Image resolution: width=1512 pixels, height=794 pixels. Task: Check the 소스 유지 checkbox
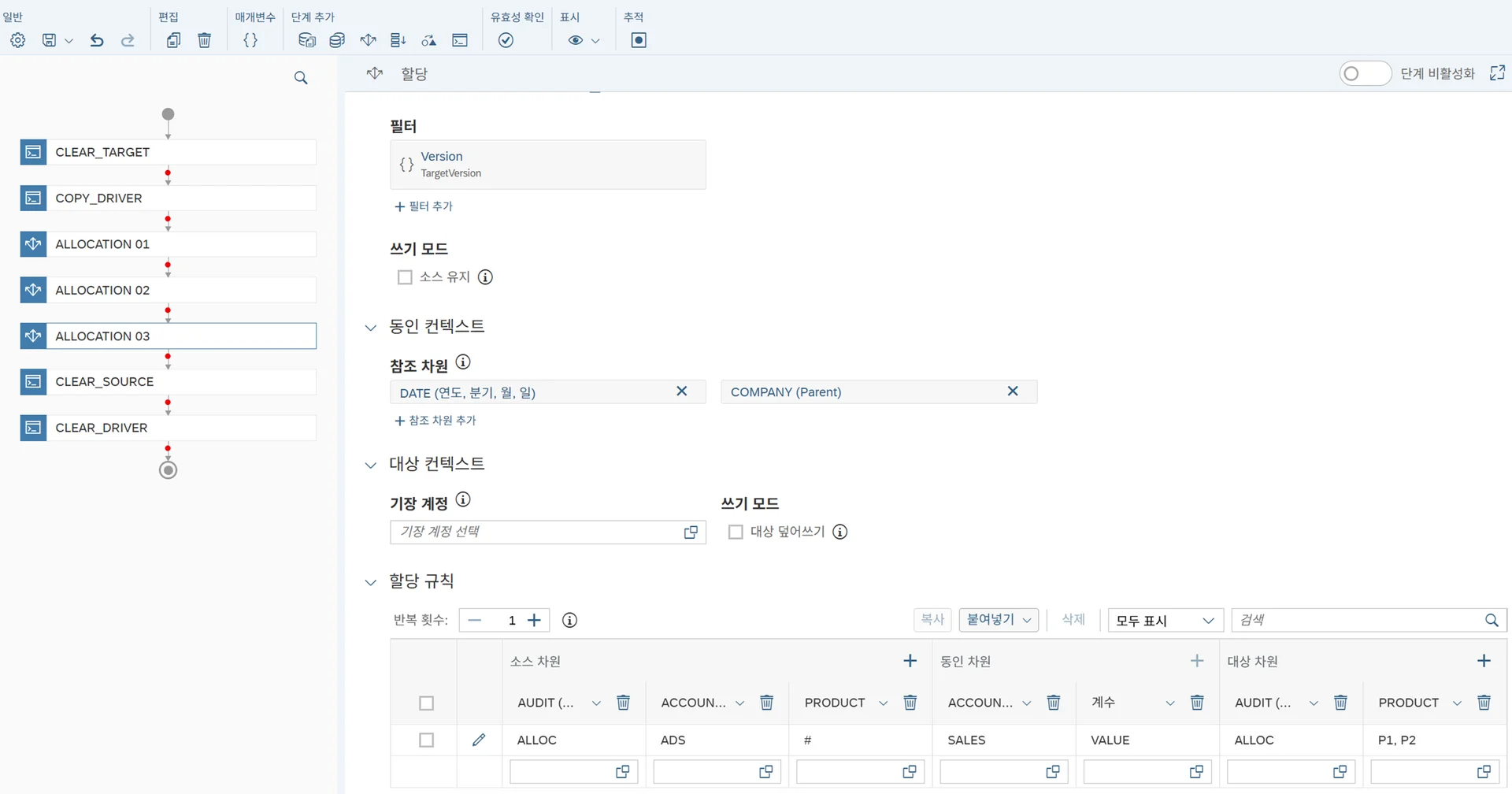pyautogui.click(x=405, y=277)
